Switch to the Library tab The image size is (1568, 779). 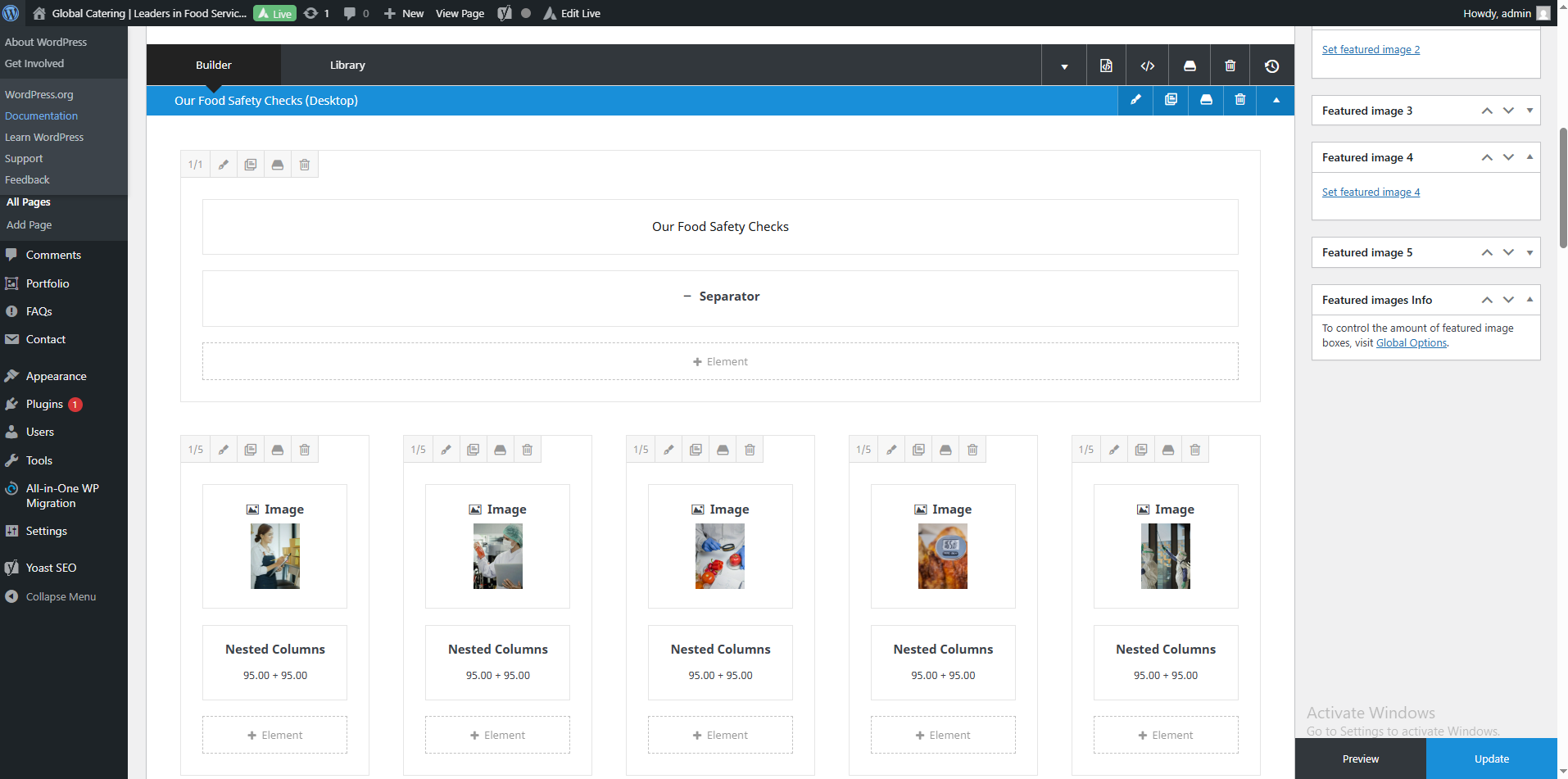click(x=347, y=65)
